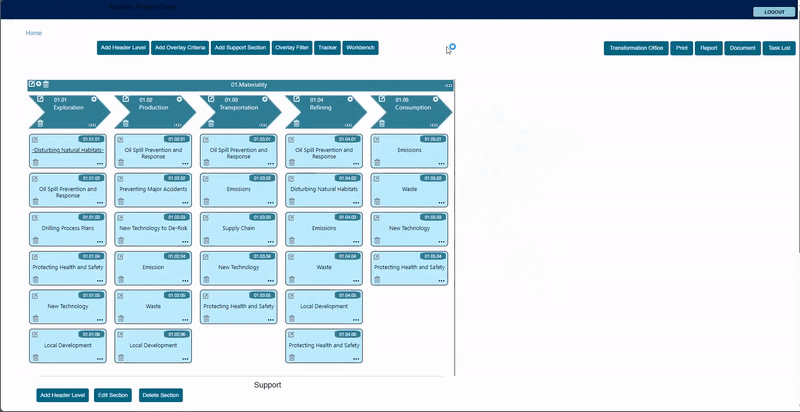Delete the 01.03 Transportation arrow

211,123
